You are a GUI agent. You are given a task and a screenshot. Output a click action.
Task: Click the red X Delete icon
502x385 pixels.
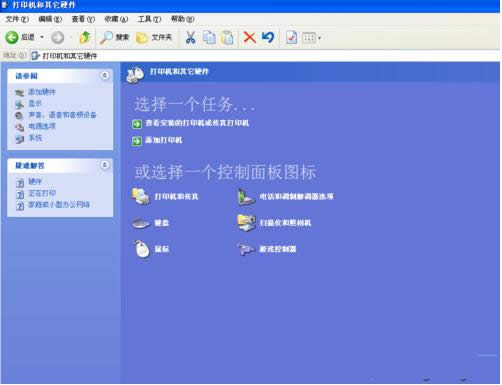[x=249, y=37]
